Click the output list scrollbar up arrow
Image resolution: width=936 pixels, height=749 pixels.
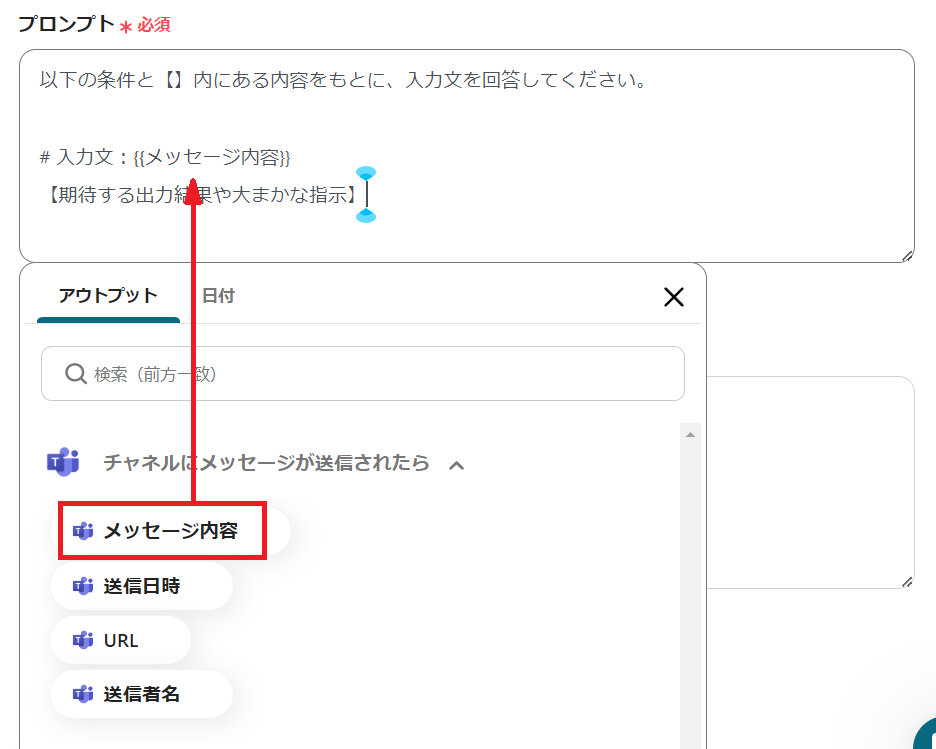[x=689, y=434]
